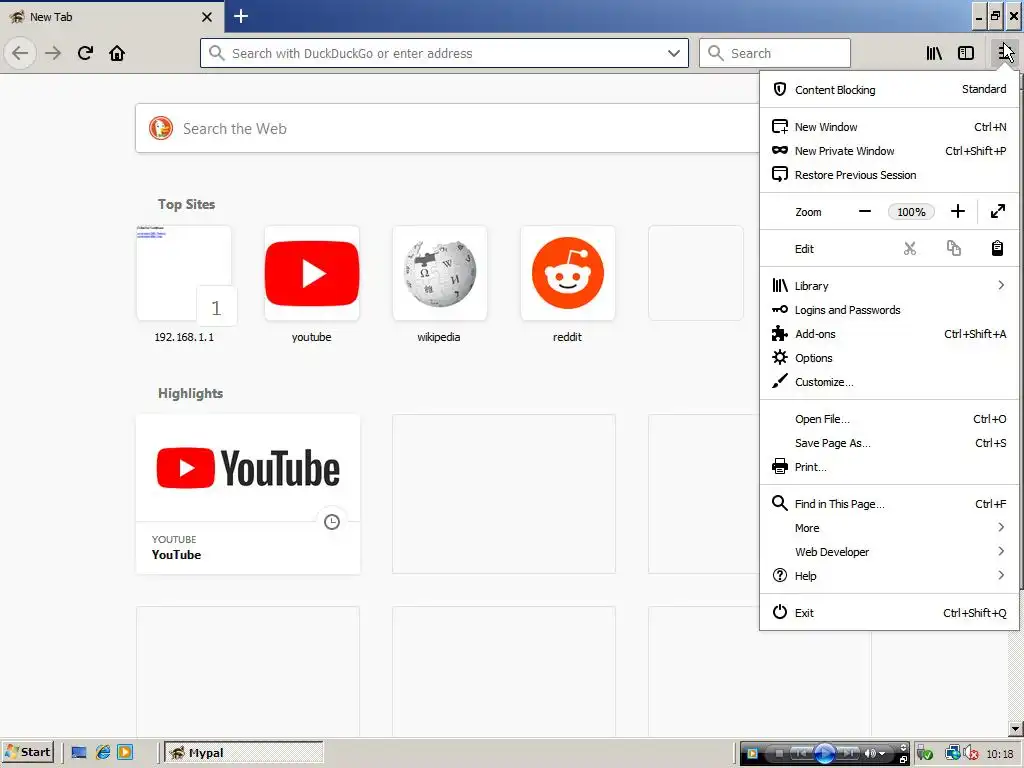Open Logins and Passwords
This screenshot has height=768, width=1024.
[889, 310]
